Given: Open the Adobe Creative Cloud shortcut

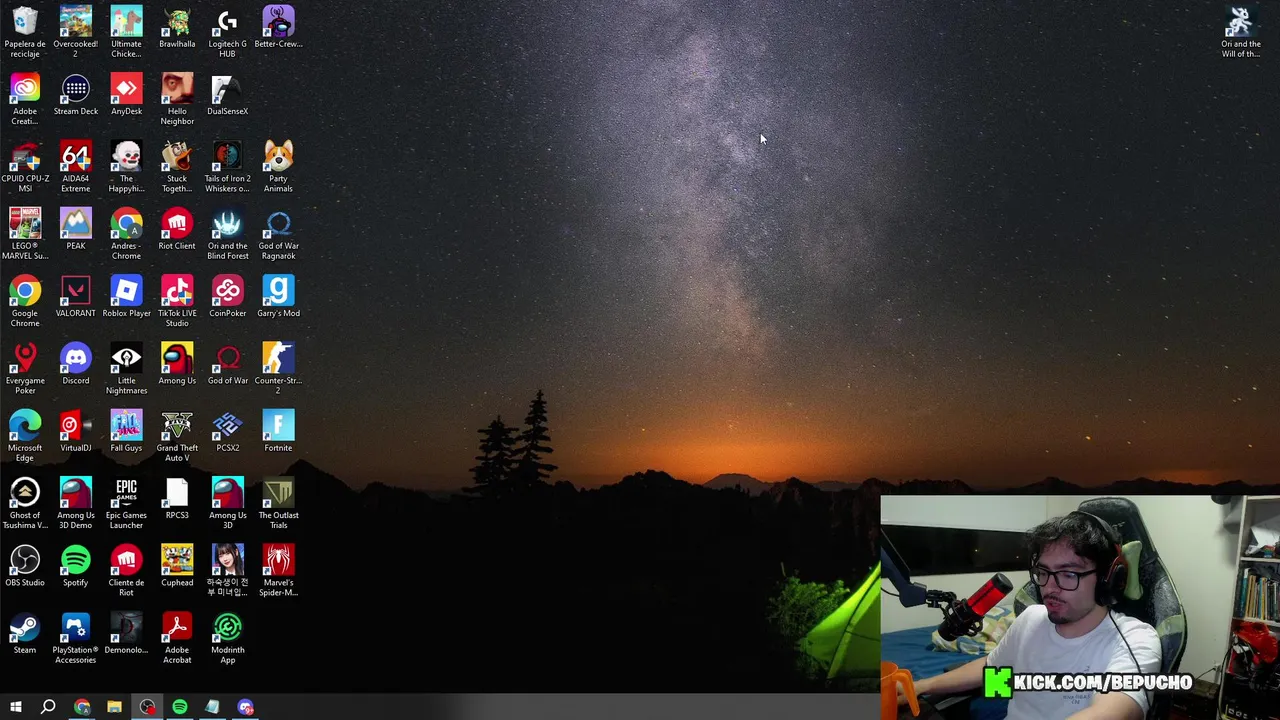Looking at the screenshot, I should tap(25, 99).
